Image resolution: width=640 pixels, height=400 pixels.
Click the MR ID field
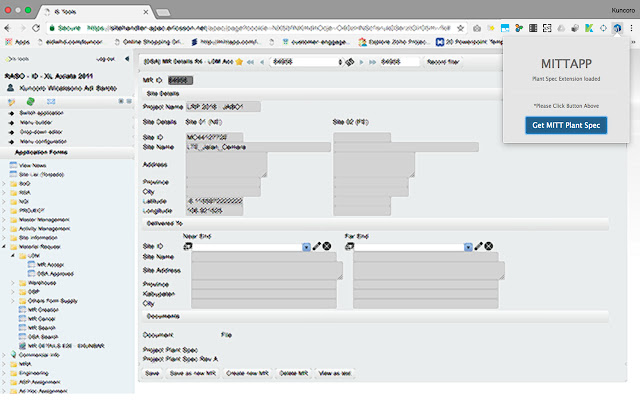(180, 80)
